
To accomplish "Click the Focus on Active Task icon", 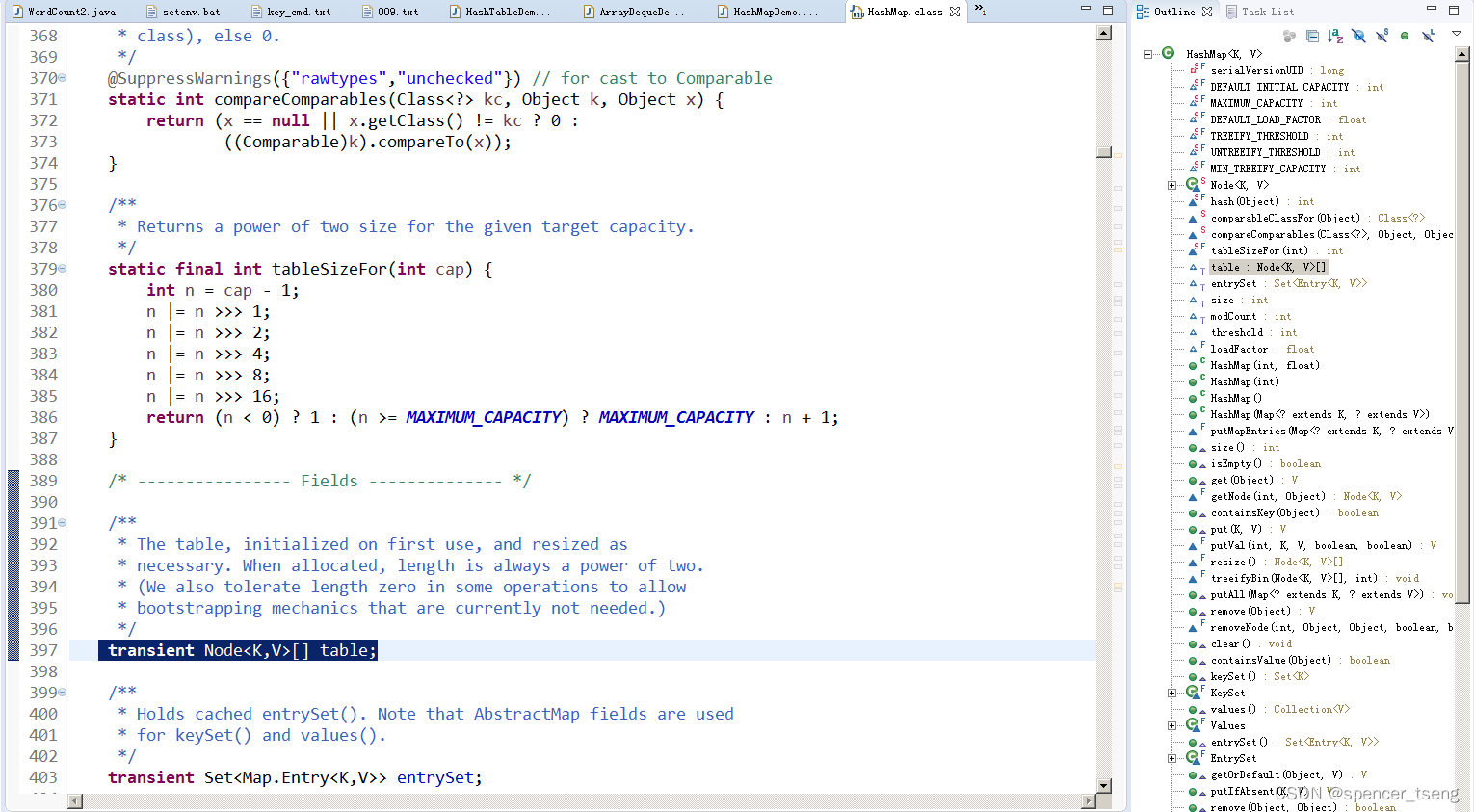I will pos(1289,36).
